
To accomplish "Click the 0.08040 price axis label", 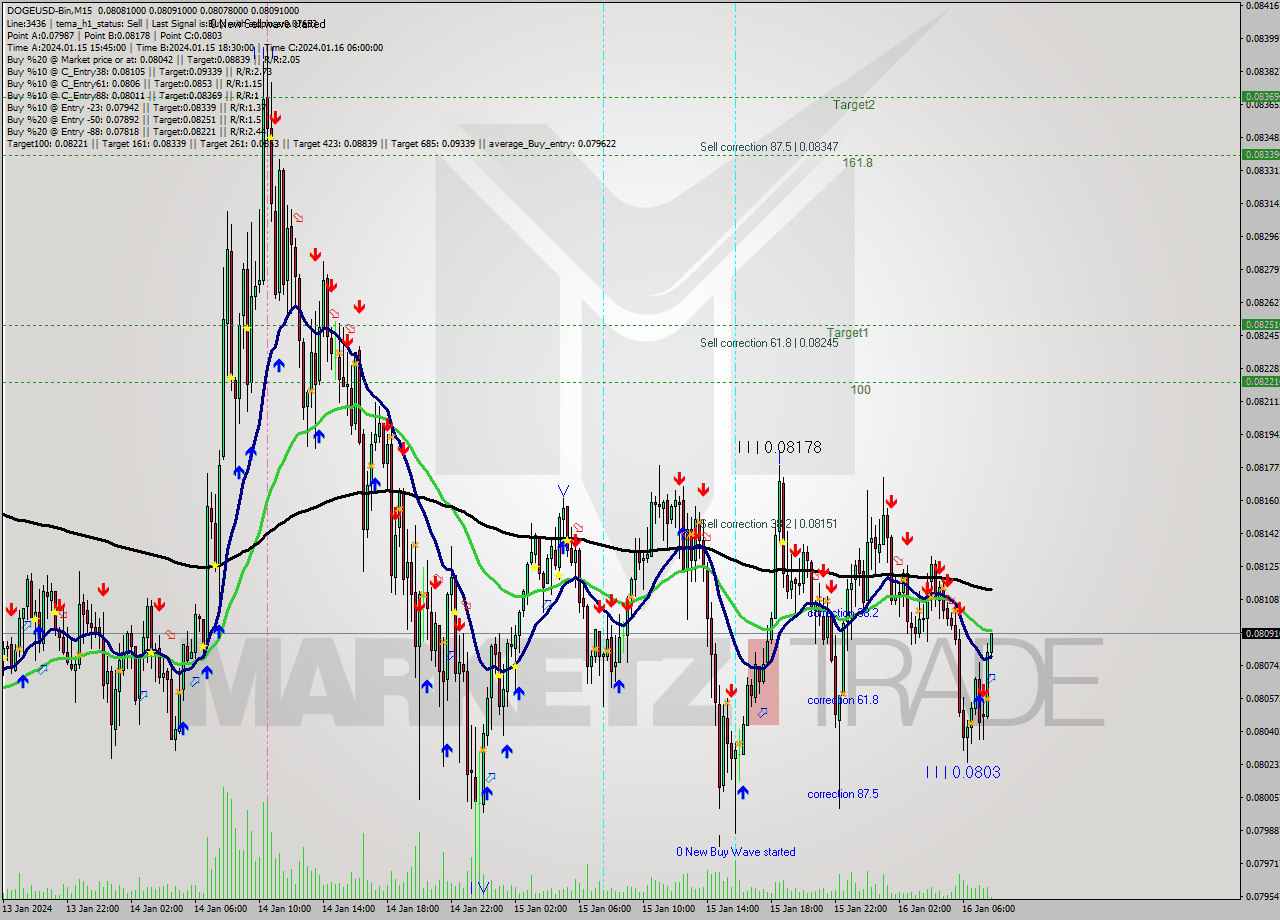I will coord(1262,731).
